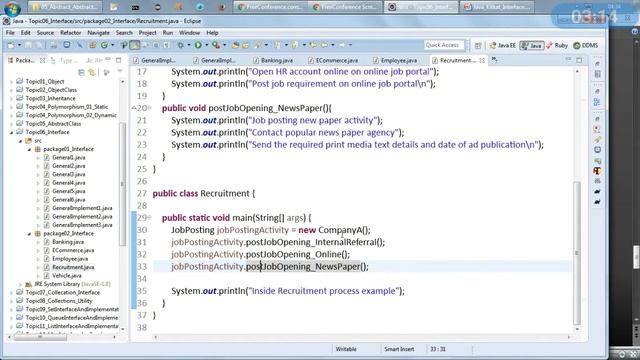This screenshot has height=360, width=640.
Task: Switch to the Banking.java editor tab
Action: (x=273, y=60)
